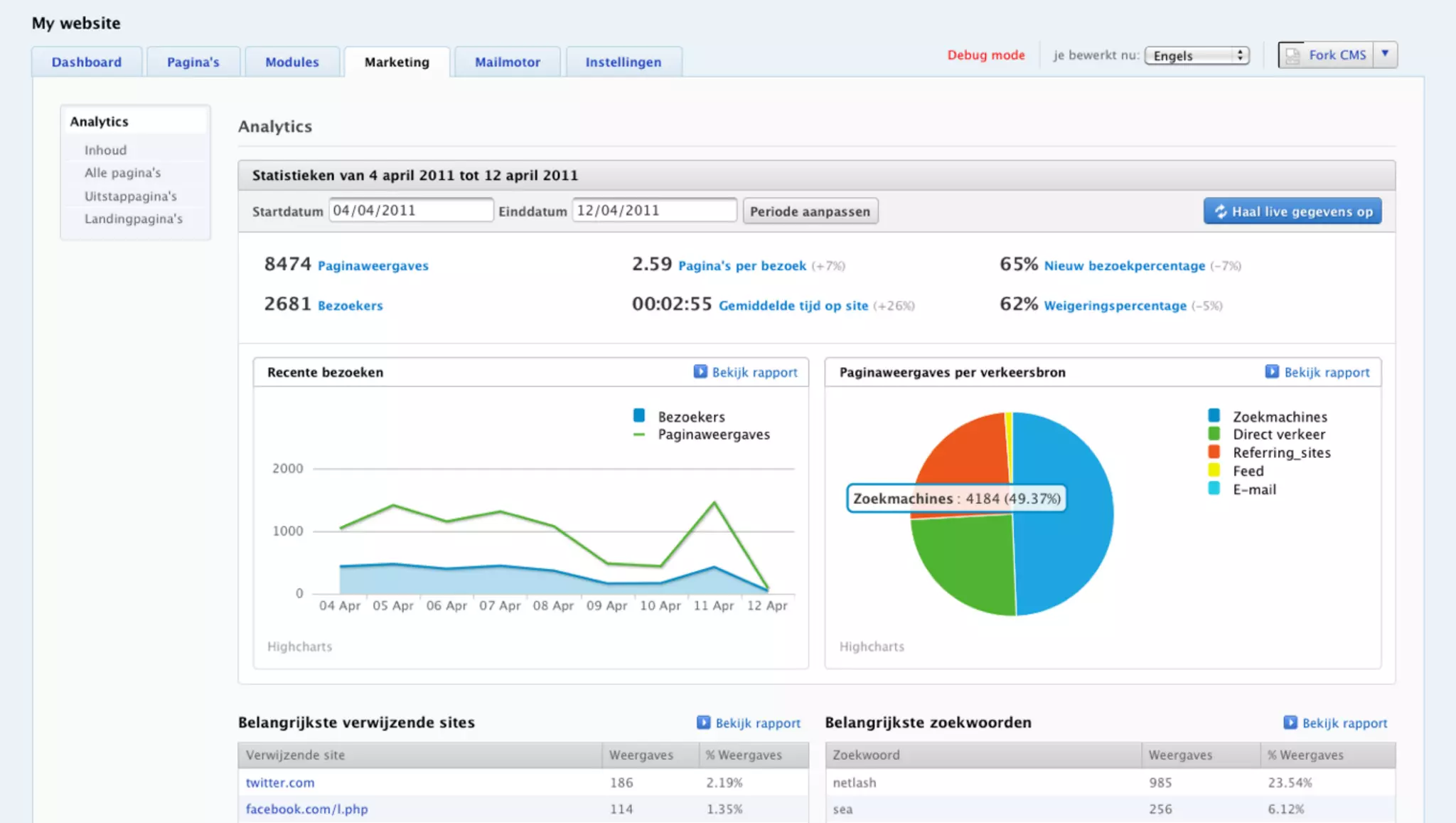This screenshot has width=1456, height=823.
Task: Open Landingpagina's in the sidebar
Action: click(133, 218)
